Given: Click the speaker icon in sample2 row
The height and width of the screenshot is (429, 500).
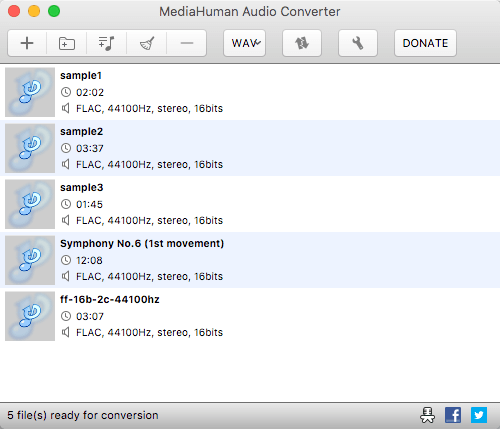Looking at the screenshot, I should click(66, 164).
